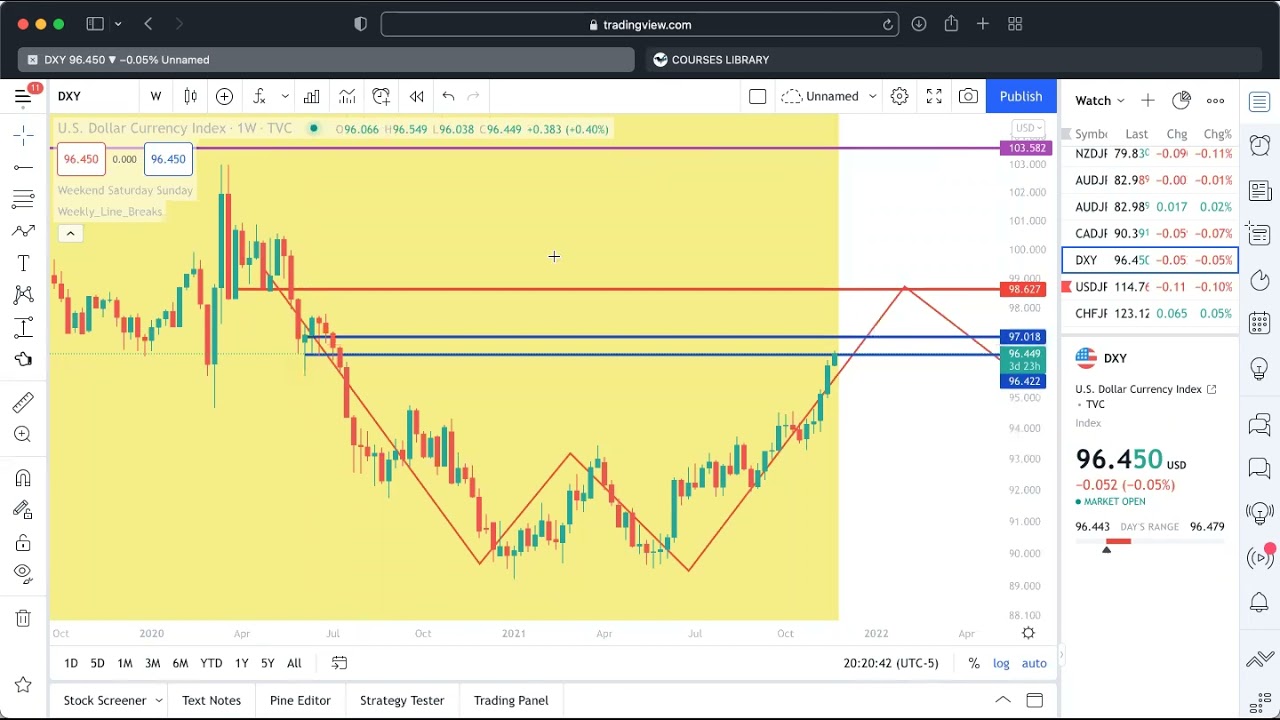Toggle lock all drawing tools
Screen dimensions: 1280x720
point(23,542)
